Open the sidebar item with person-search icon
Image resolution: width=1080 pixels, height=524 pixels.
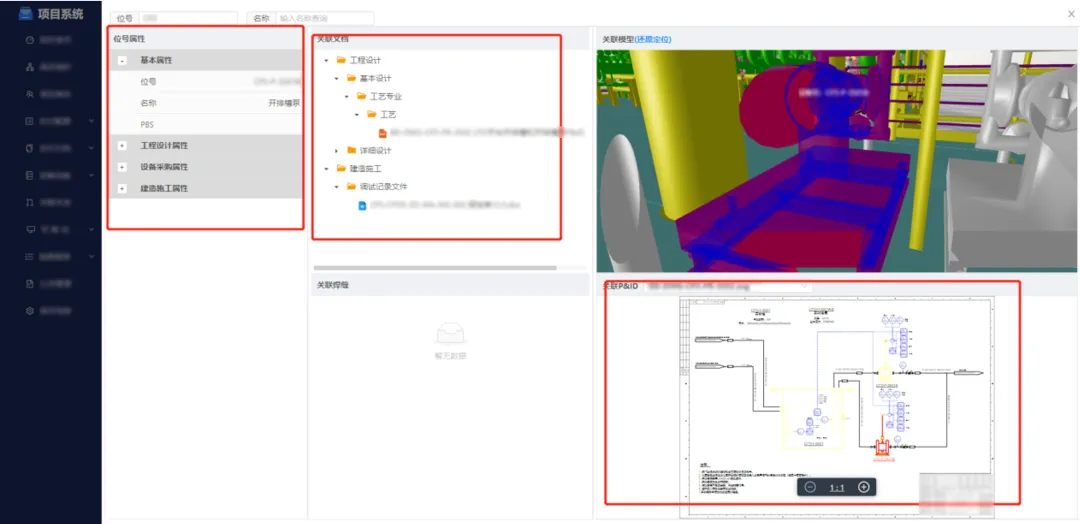pyautogui.click(x=30, y=94)
